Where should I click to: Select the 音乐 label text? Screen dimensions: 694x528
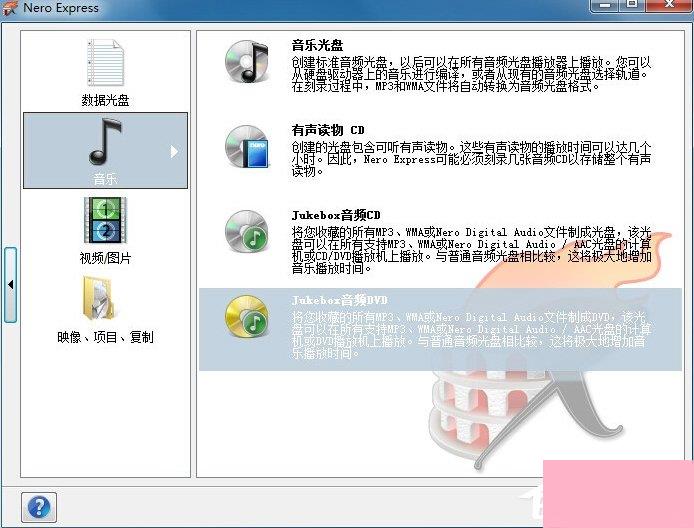(105, 179)
